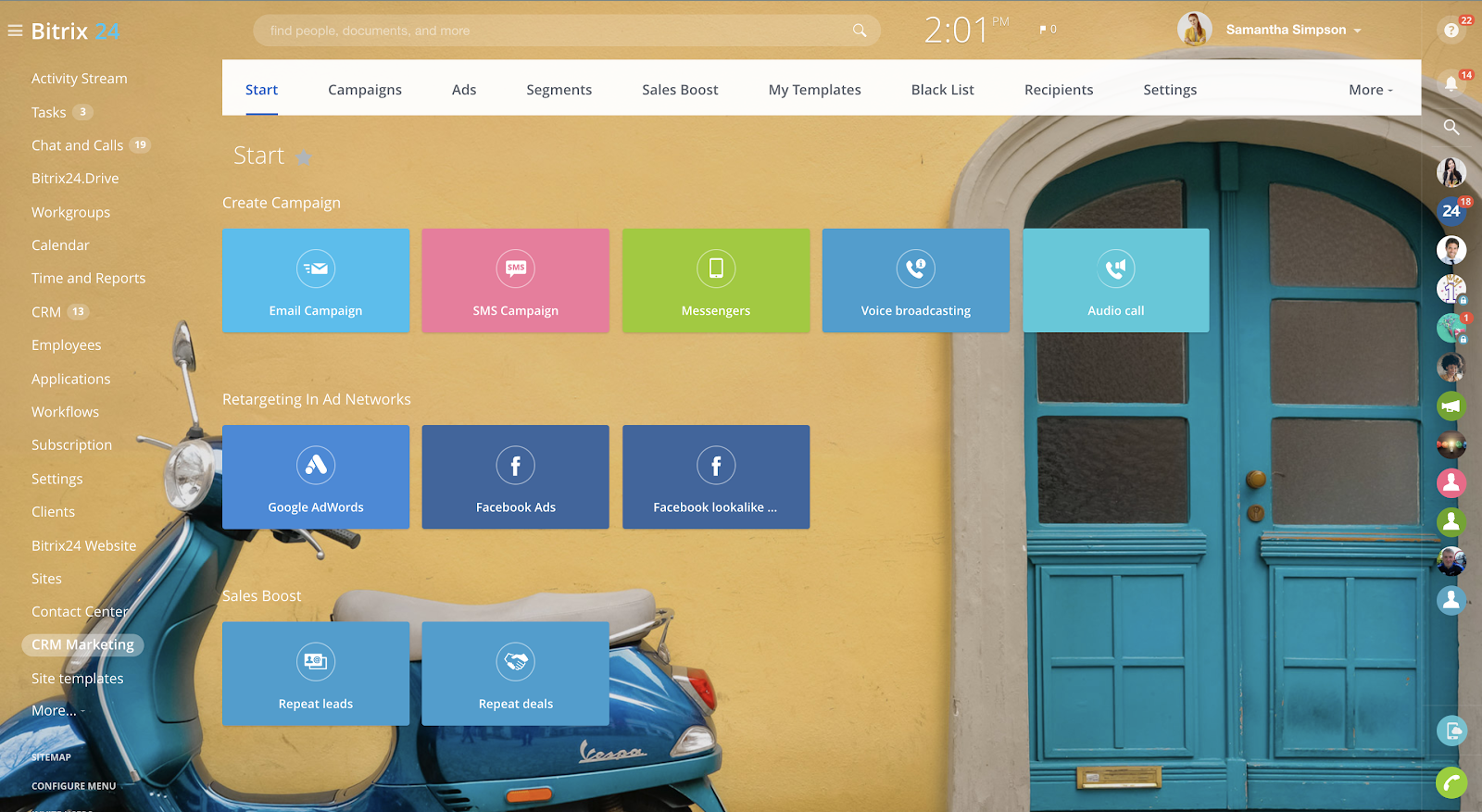Click the SITEMAP link
Screen dimensions: 1482x812
51,757
